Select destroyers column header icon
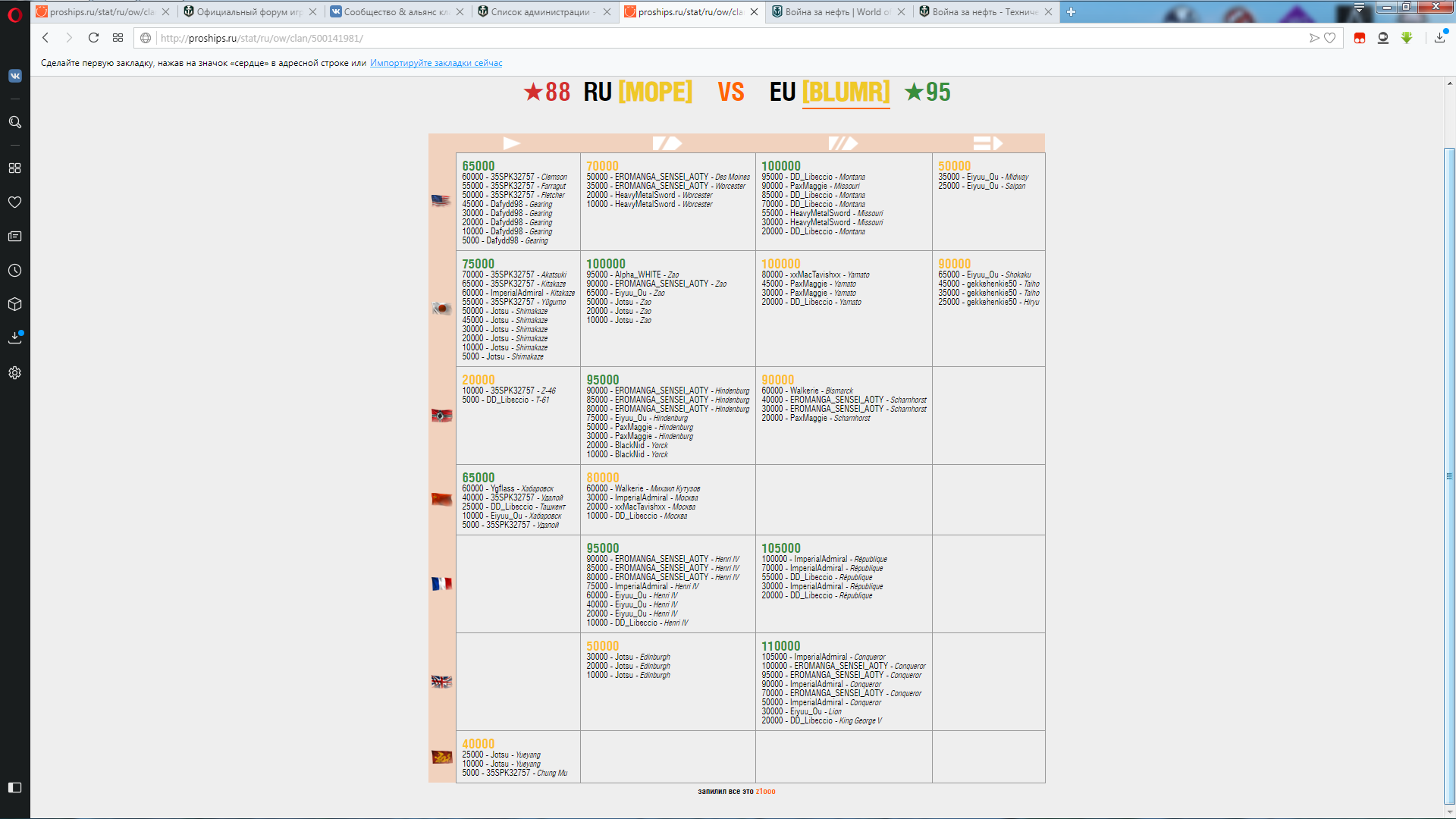The width and height of the screenshot is (1456, 819). pyautogui.click(x=512, y=143)
